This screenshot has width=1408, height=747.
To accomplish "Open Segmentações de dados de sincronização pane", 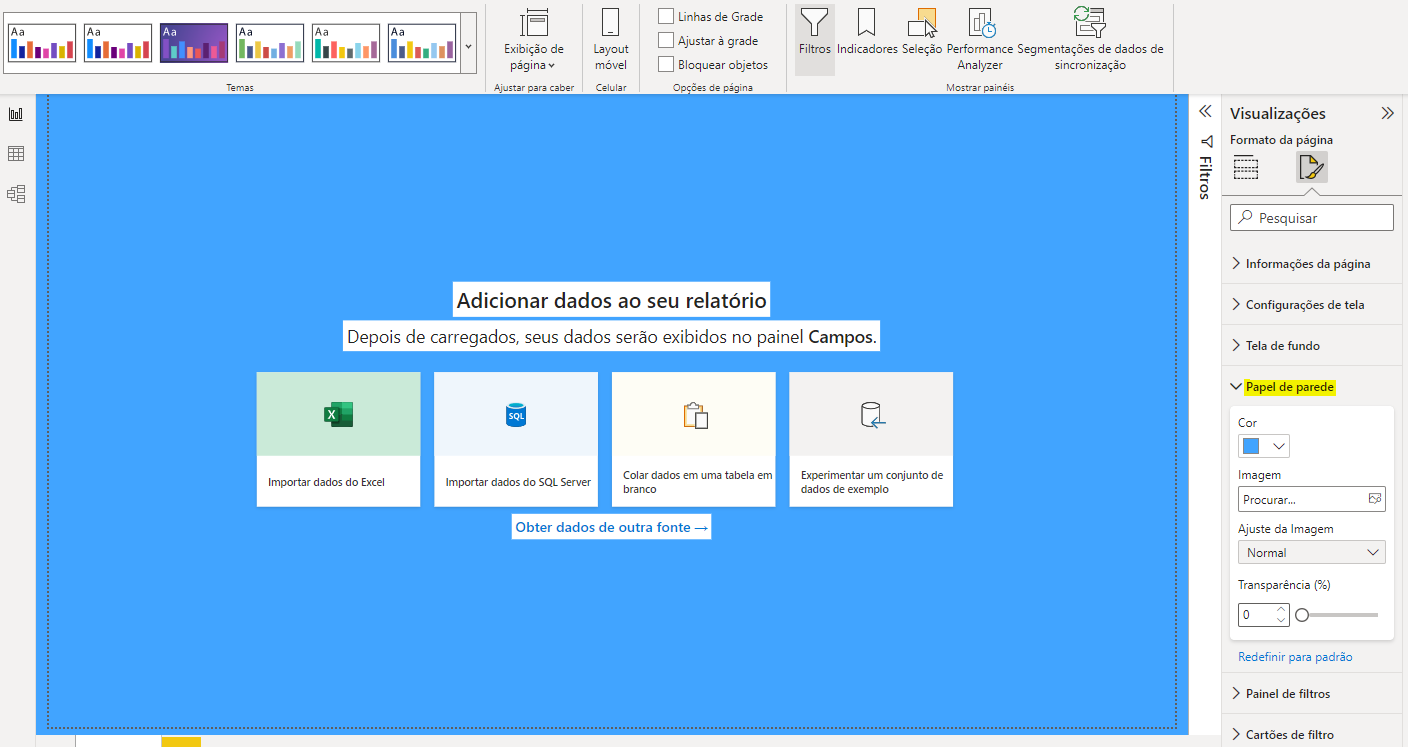I will [x=1090, y=39].
